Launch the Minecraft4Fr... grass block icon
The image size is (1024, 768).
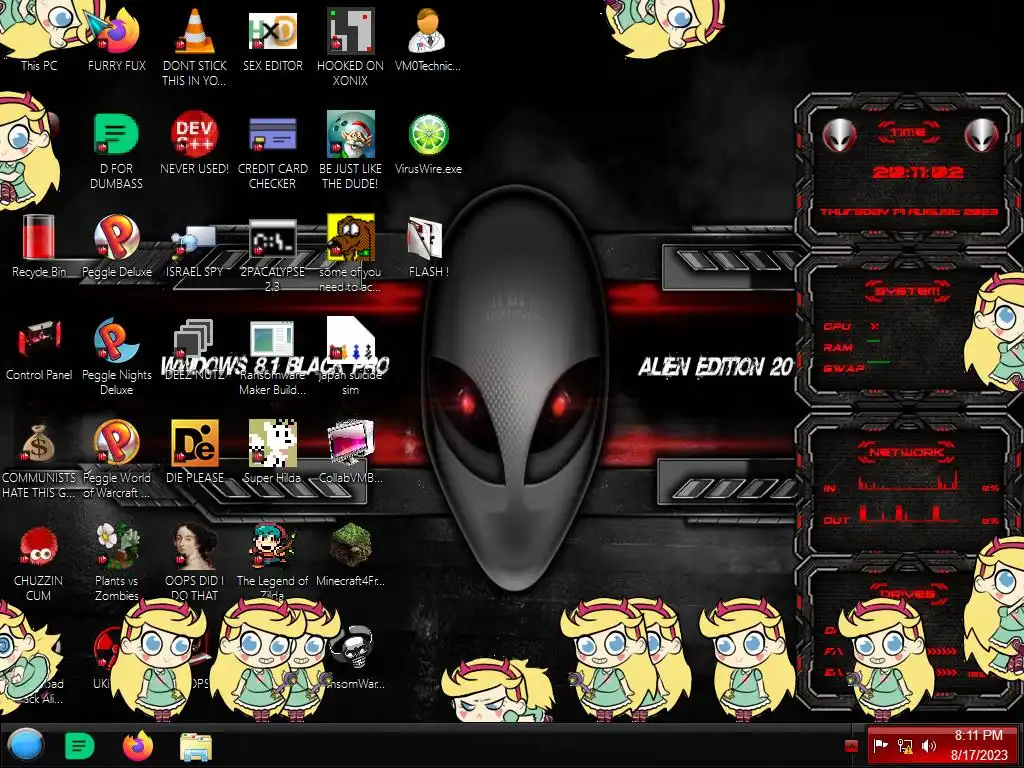pos(351,555)
